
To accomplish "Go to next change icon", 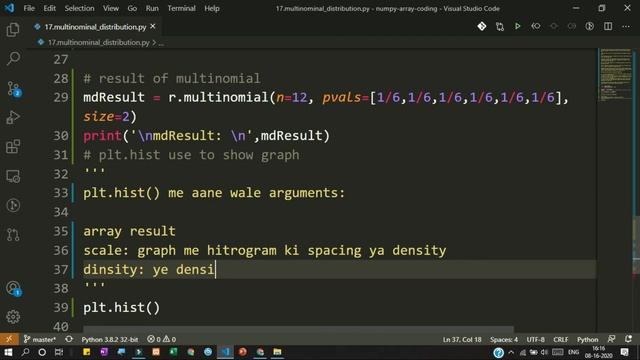I will 571,27.
